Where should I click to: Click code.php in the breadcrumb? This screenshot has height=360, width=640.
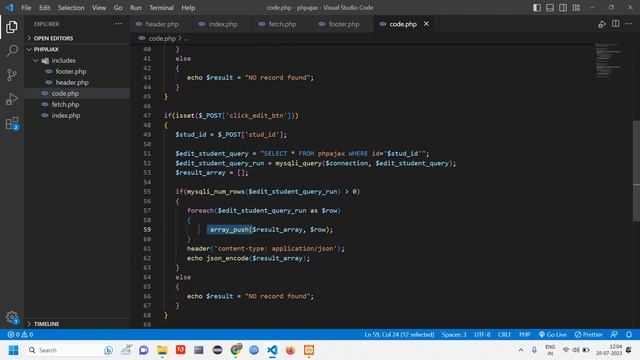tap(162, 38)
